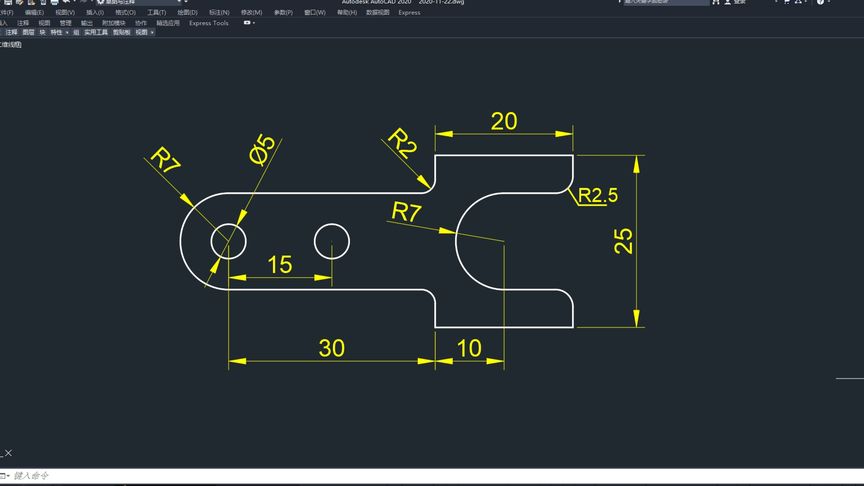This screenshot has width=864, height=486.
Task: Close the command line with X icon
Action: point(8,453)
